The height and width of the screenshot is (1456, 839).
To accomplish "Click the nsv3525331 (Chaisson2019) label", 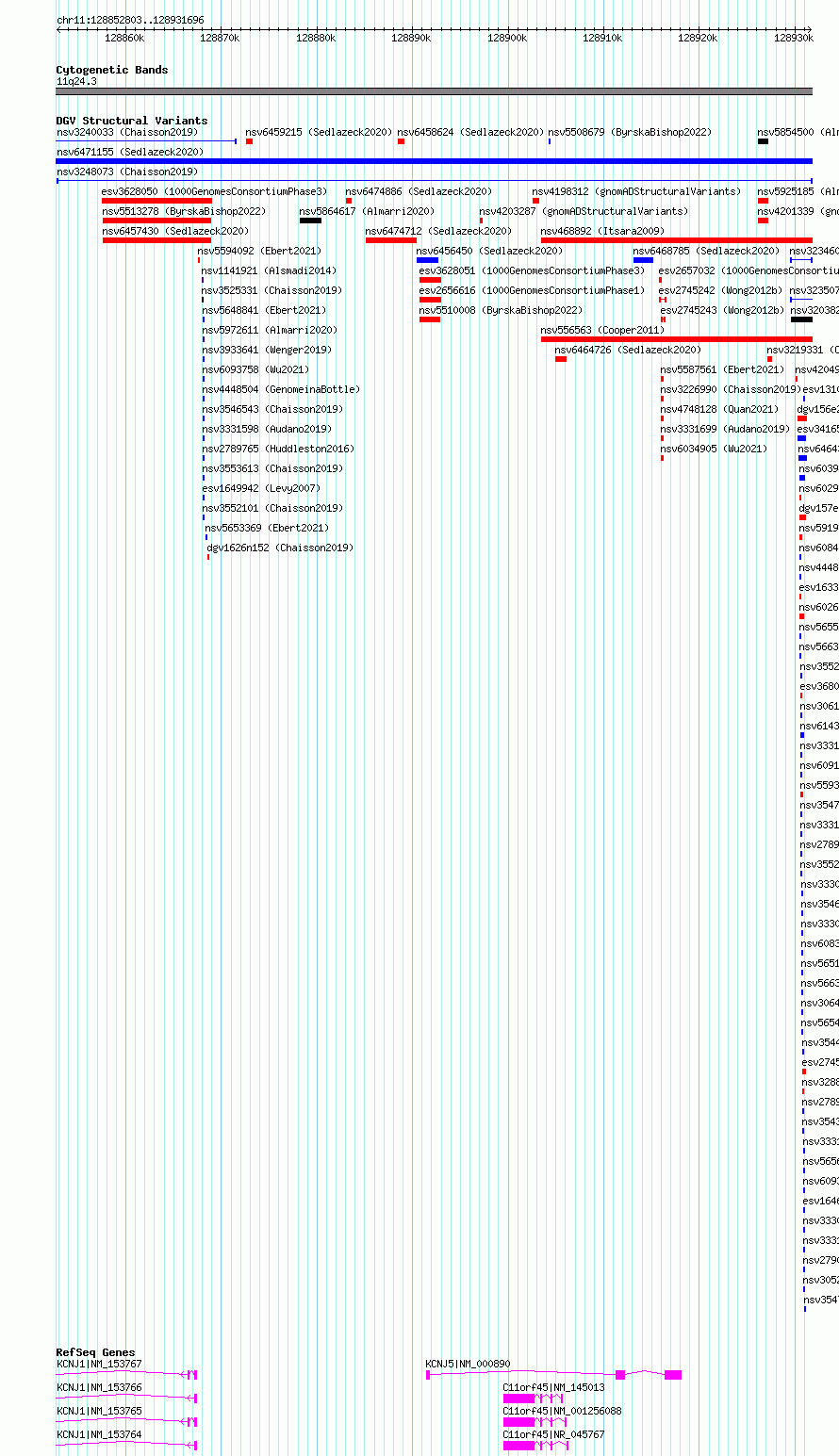I will point(271,290).
